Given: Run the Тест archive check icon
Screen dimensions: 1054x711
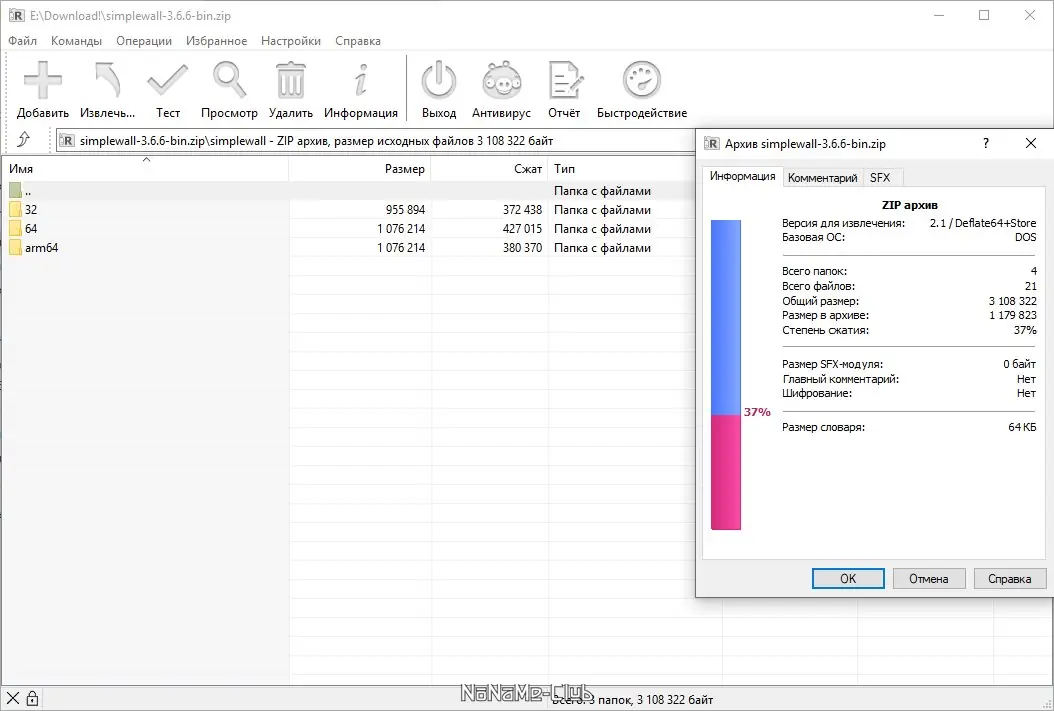Looking at the screenshot, I should 168,80.
